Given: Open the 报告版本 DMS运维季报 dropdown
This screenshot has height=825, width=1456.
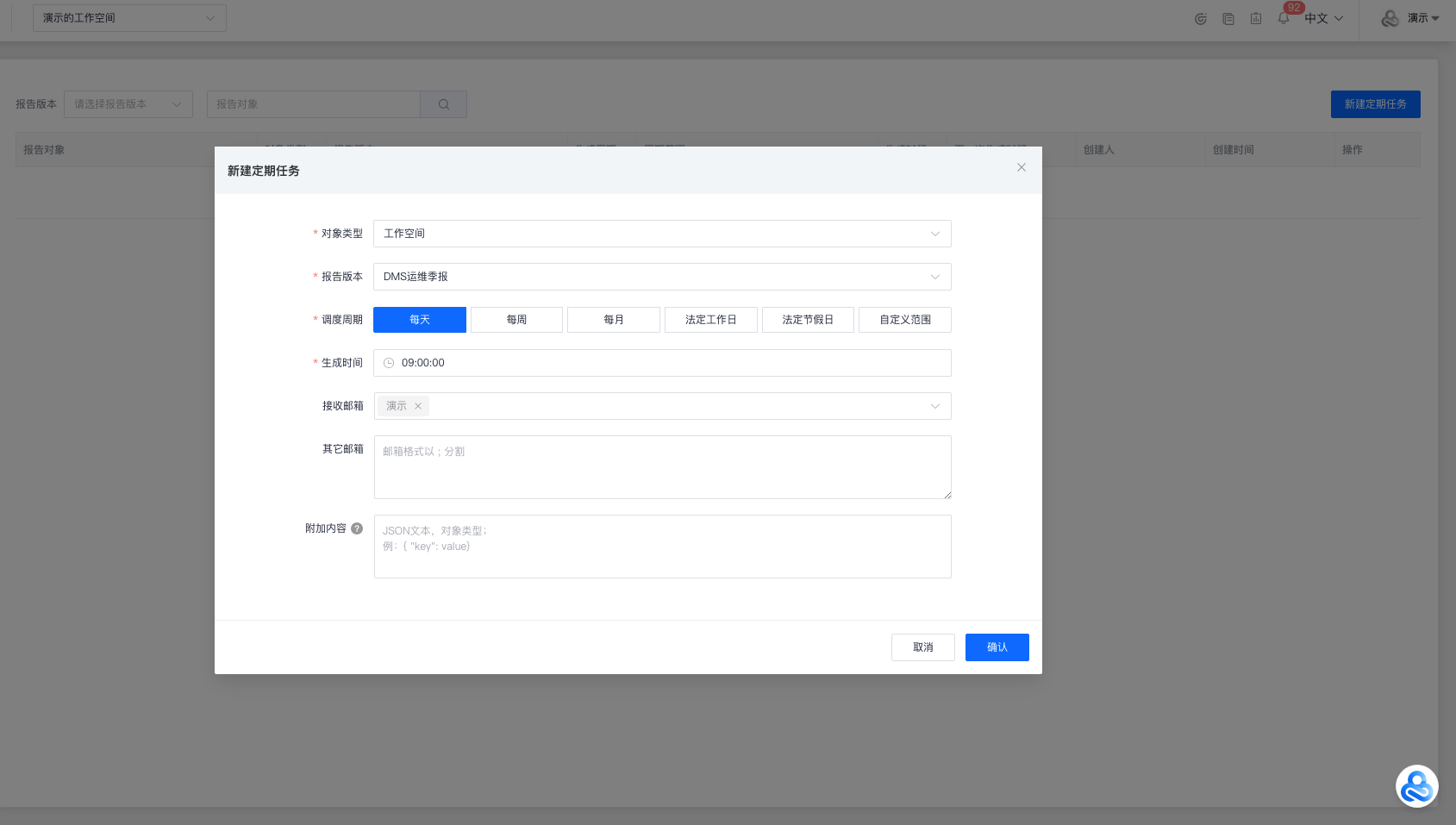Looking at the screenshot, I should pos(662,277).
